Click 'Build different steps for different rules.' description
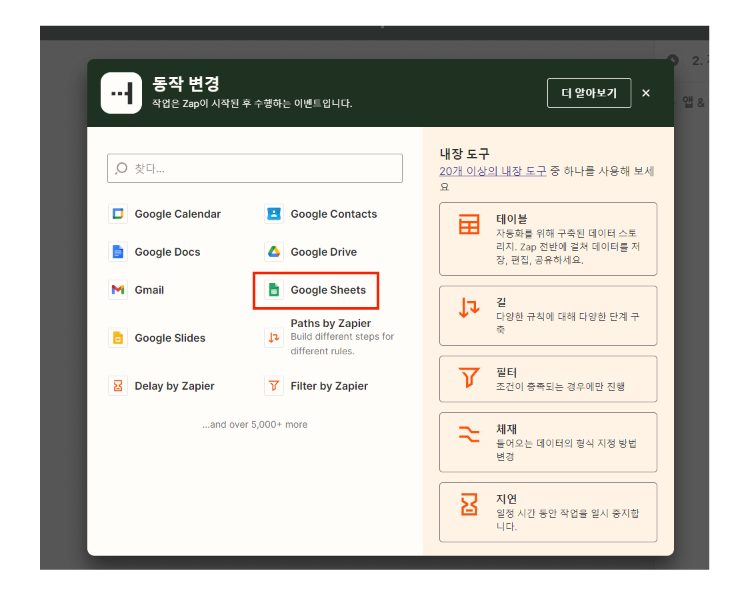The height and width of the screenshot is (599, 742). [x=342, y=344]
